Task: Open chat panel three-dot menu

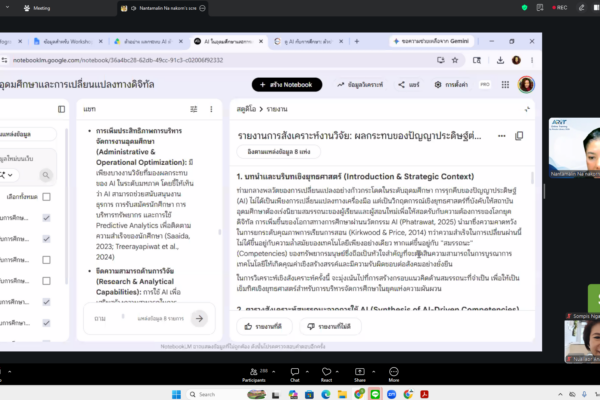Action: [211, 109]
